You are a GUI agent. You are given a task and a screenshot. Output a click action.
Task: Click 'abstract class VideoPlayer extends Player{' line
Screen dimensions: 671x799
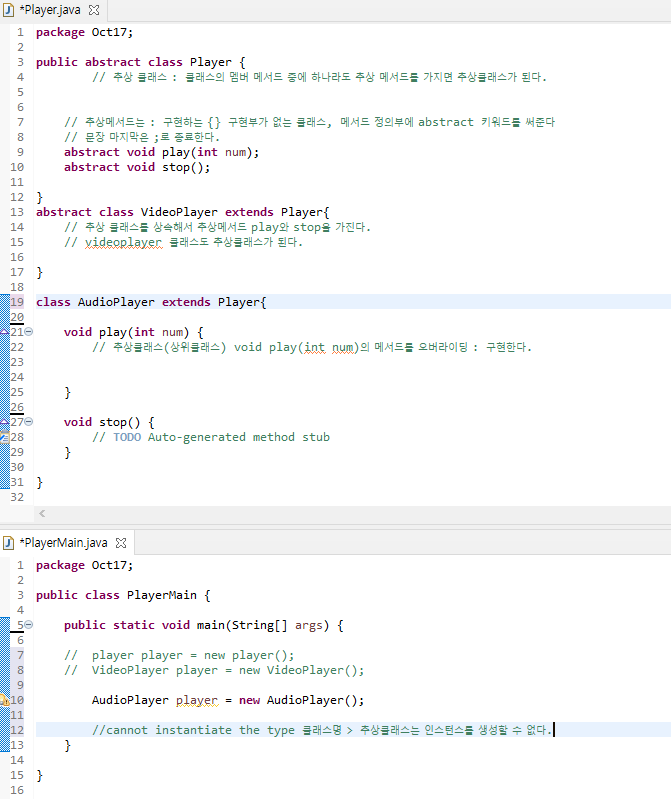pos(183,212)
